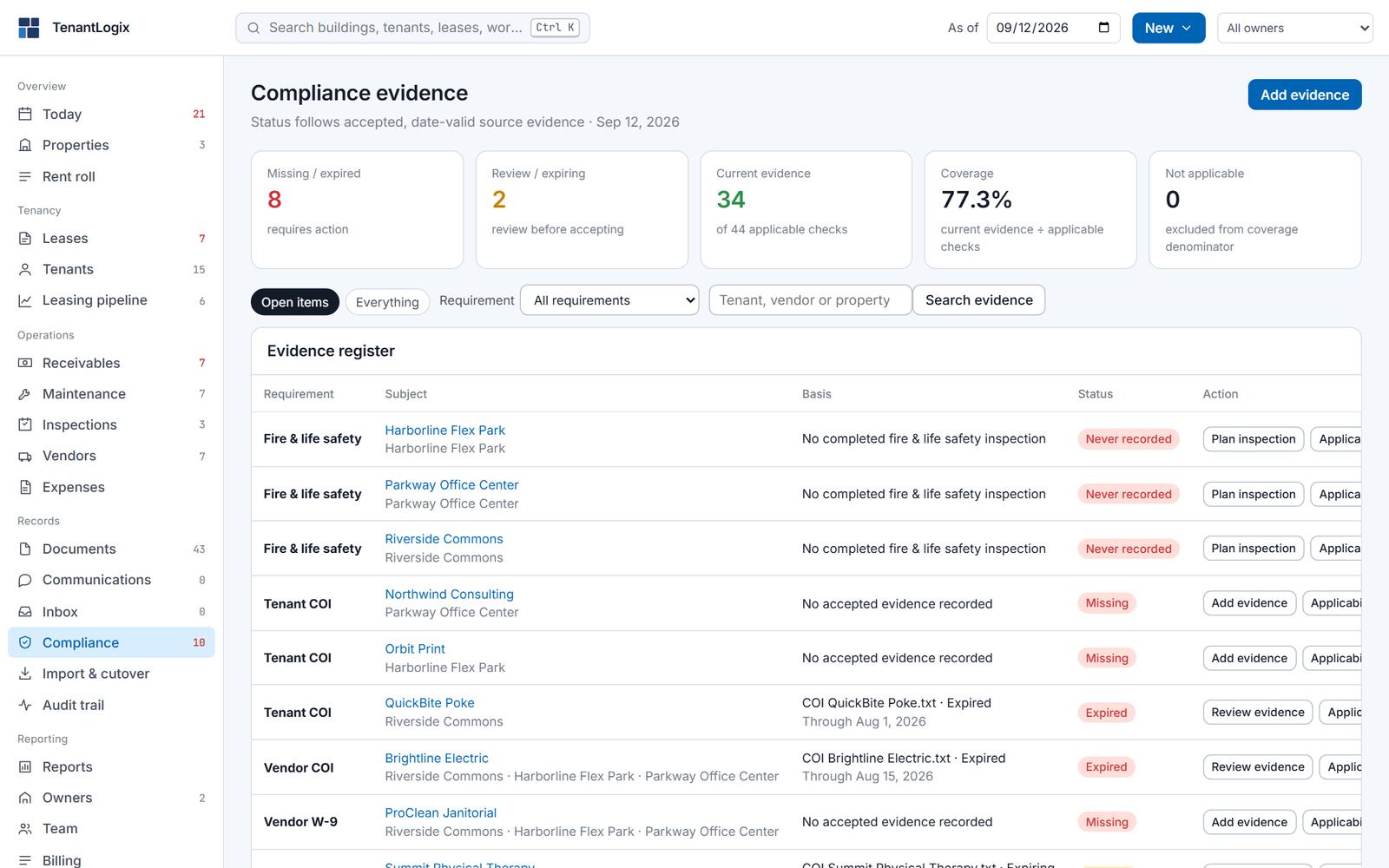Click the Vendors truck icon
The width and height of the screenshot is (1389, 868).
pyautogui.click(x=25, y=456)
